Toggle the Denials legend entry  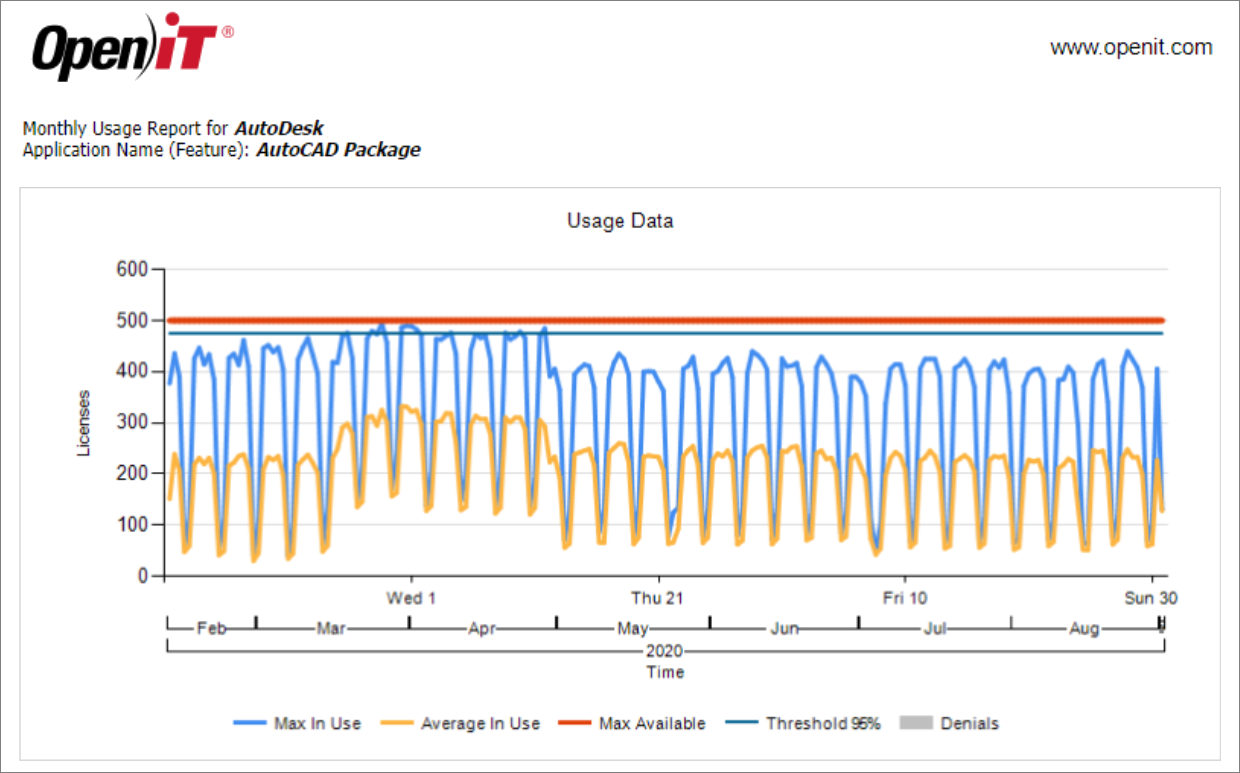pos(969,723)
